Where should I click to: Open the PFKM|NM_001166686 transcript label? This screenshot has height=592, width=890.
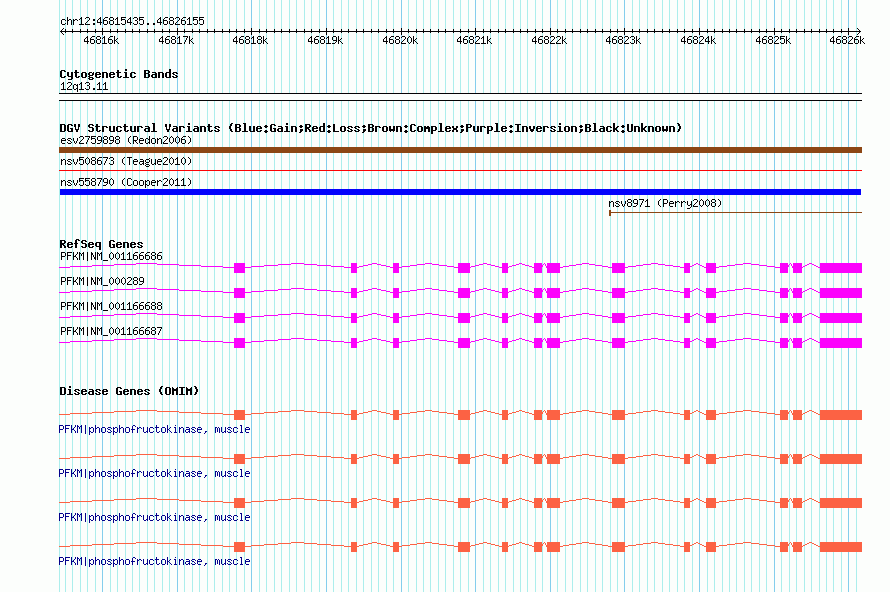111,257
